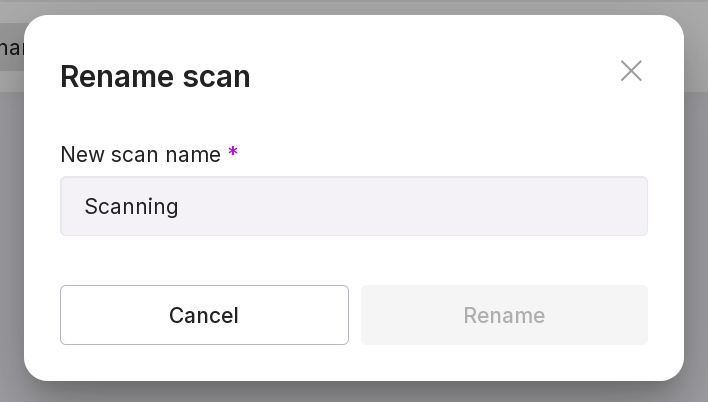The width and height of the screenshot is (708, 402).
Task: Click the word Scanning in the field
Action: click(131, 207)
